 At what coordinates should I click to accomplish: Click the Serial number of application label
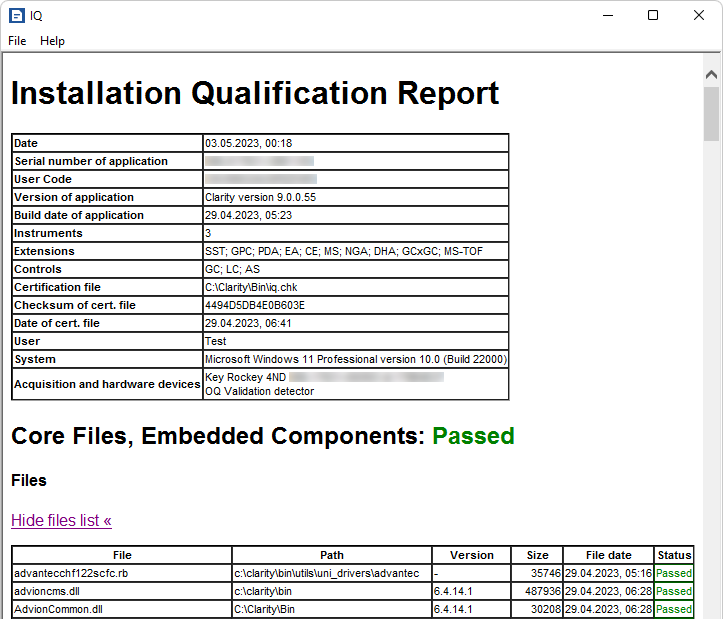click(x=91, y=161)
